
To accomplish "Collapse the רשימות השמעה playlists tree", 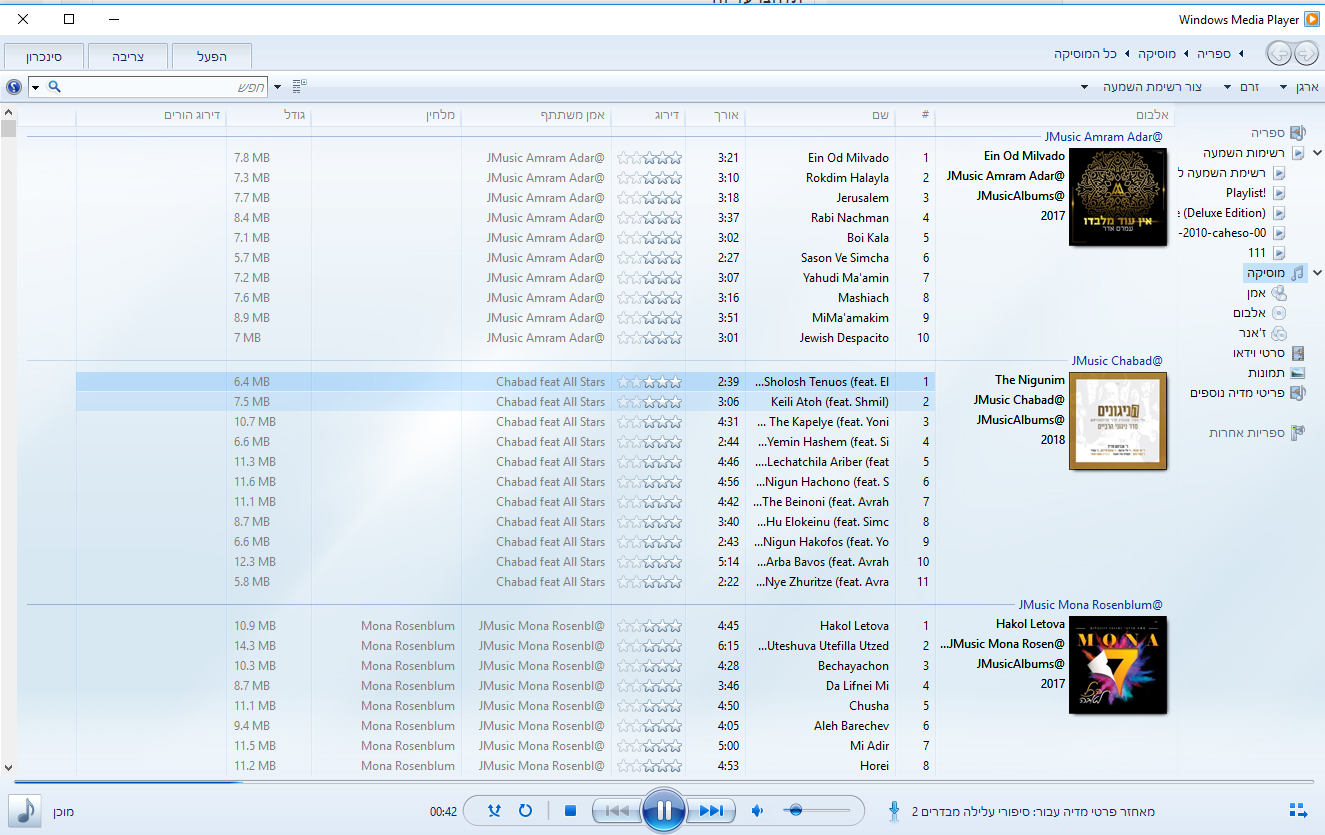I will 1317,153.
